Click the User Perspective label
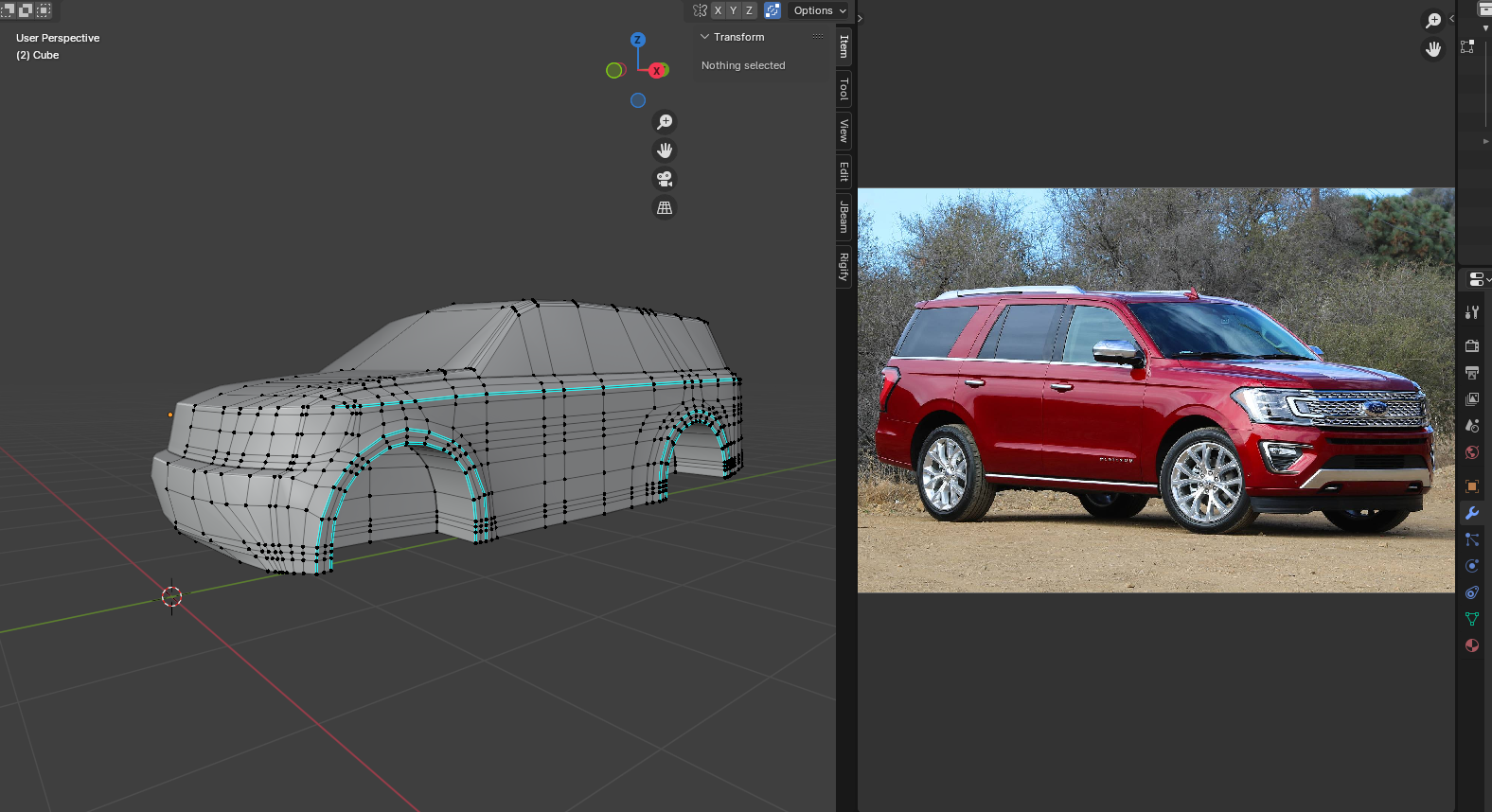Screen dimensions: 1492x812 [58, 38]
